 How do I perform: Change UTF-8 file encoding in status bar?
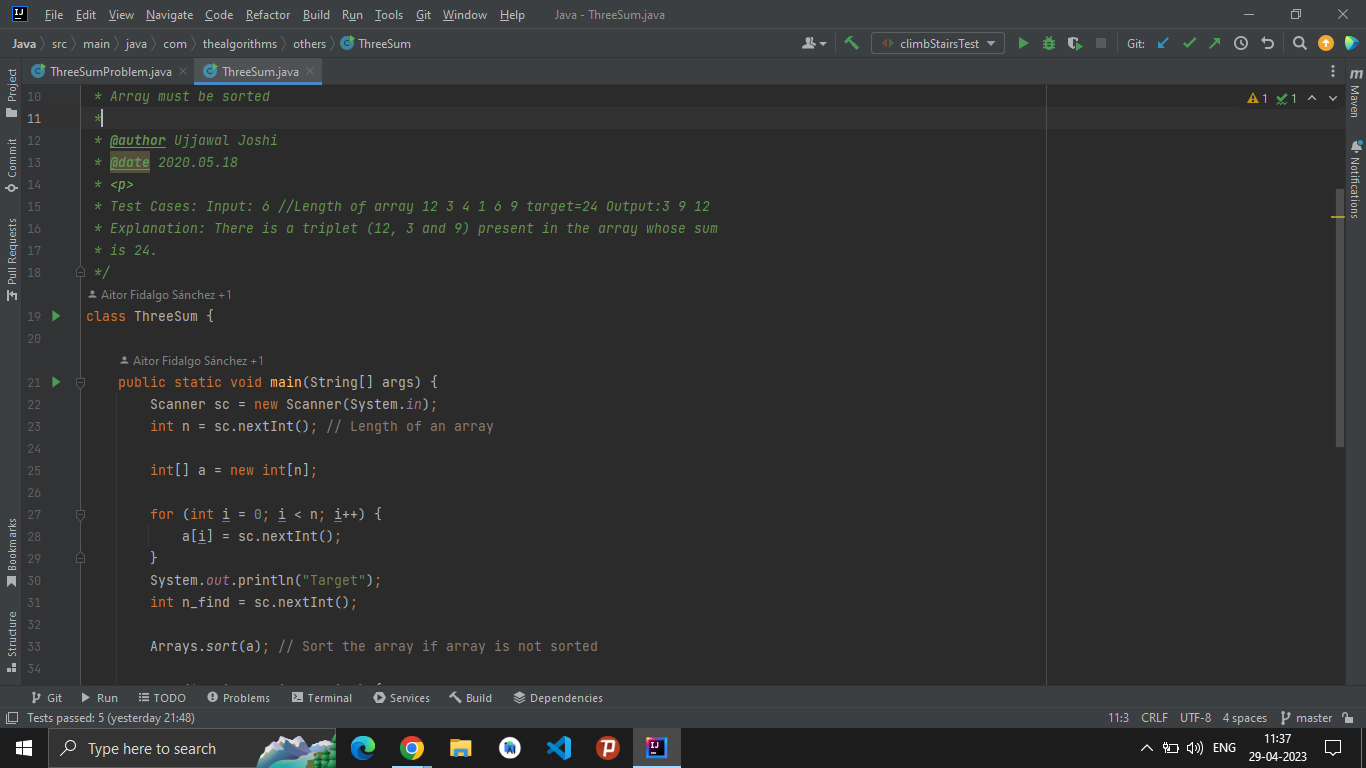pyautogui.click(x=1195, y=718)
